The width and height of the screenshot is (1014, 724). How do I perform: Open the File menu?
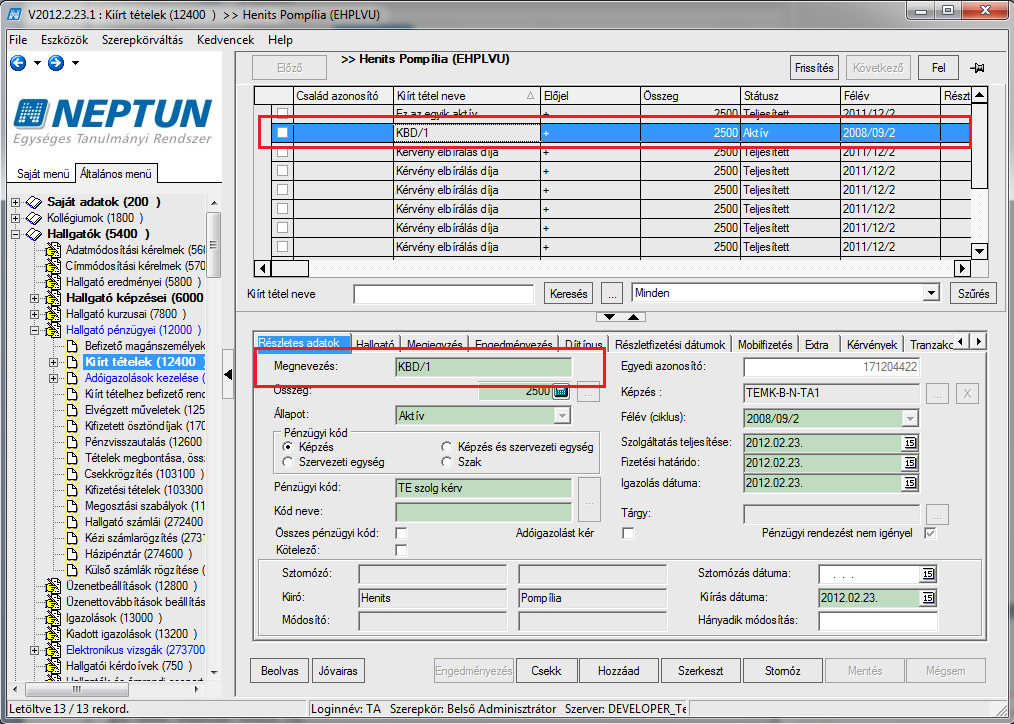point(18,40)
